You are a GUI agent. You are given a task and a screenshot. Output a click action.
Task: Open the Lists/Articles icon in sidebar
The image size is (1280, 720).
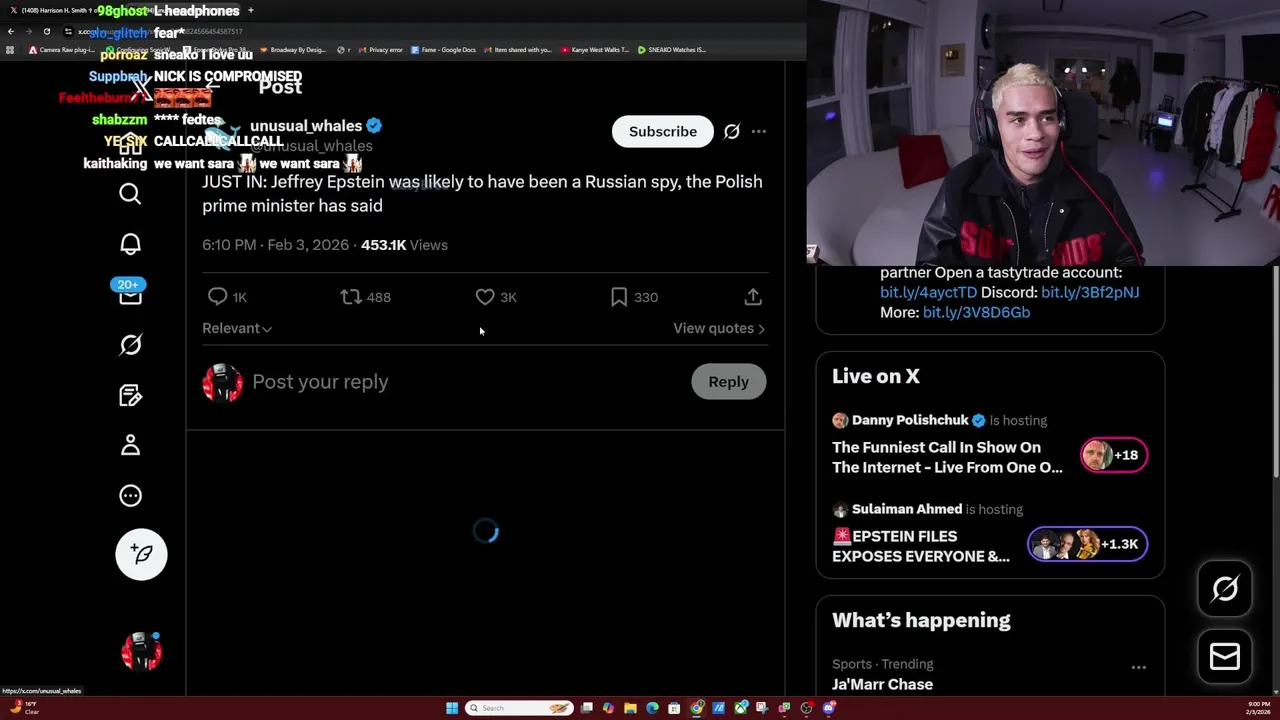point(130,395)
